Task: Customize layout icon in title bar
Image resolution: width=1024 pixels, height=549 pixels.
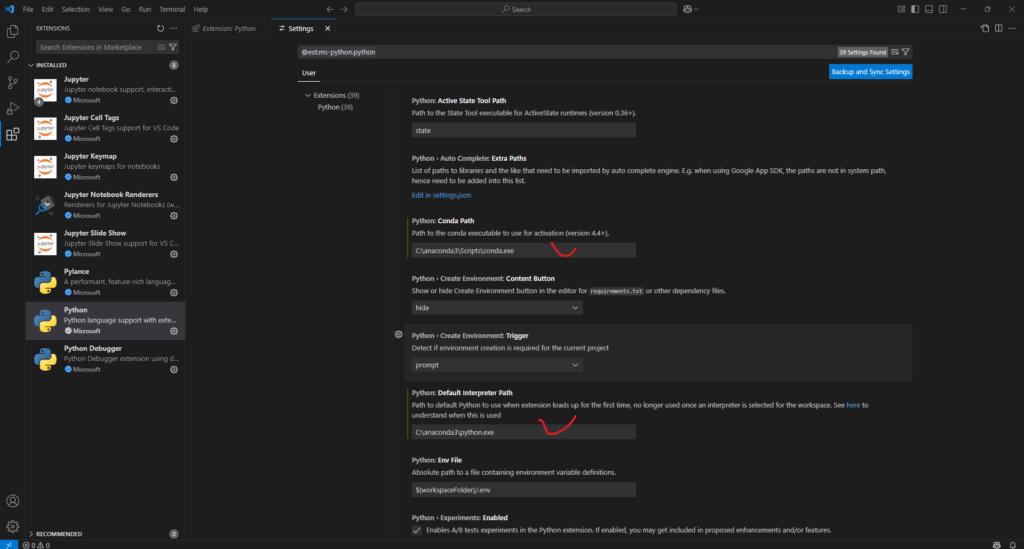Action: 901,9
